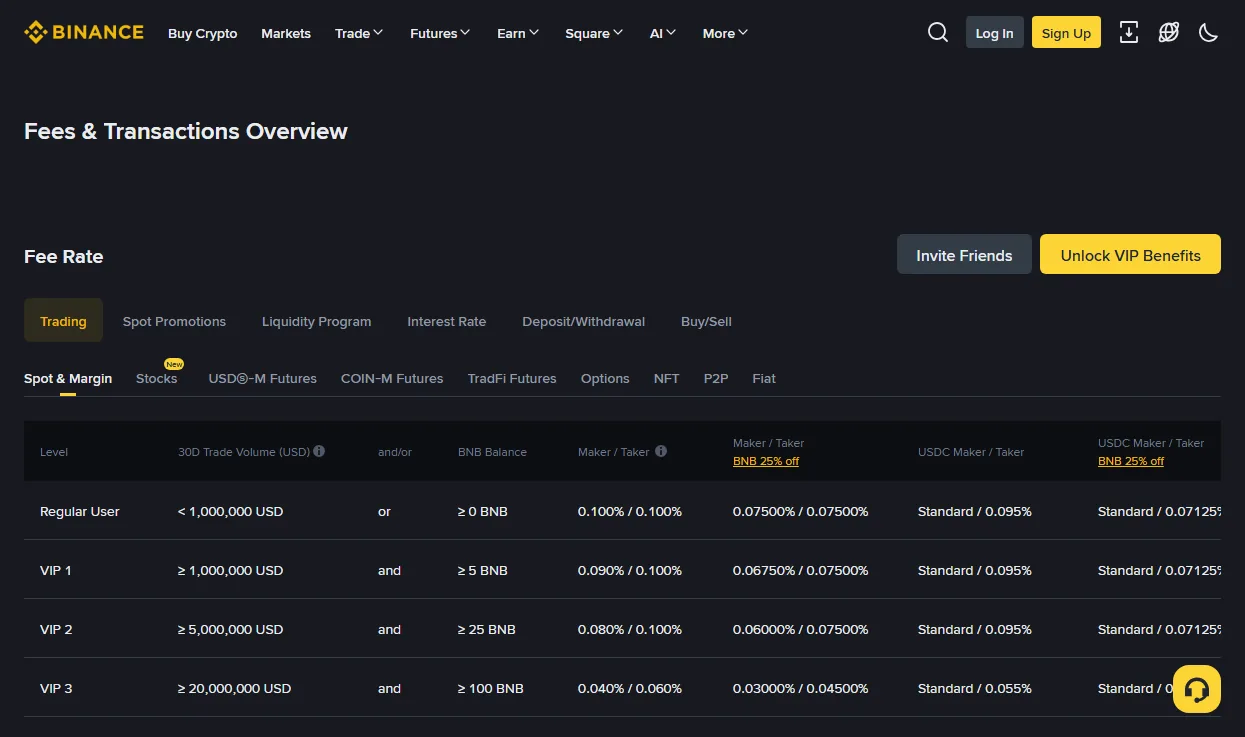Click the VIP 3 level cell
This screenshot has width=1245, height=737.
coord(56,688)
